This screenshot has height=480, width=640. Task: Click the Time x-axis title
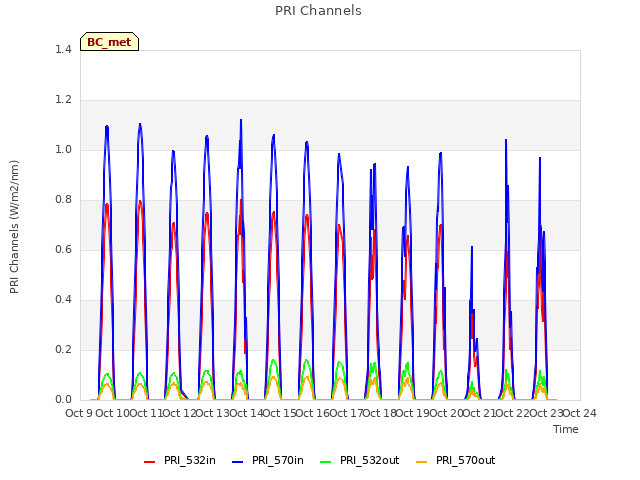click(x=566, y=429)
